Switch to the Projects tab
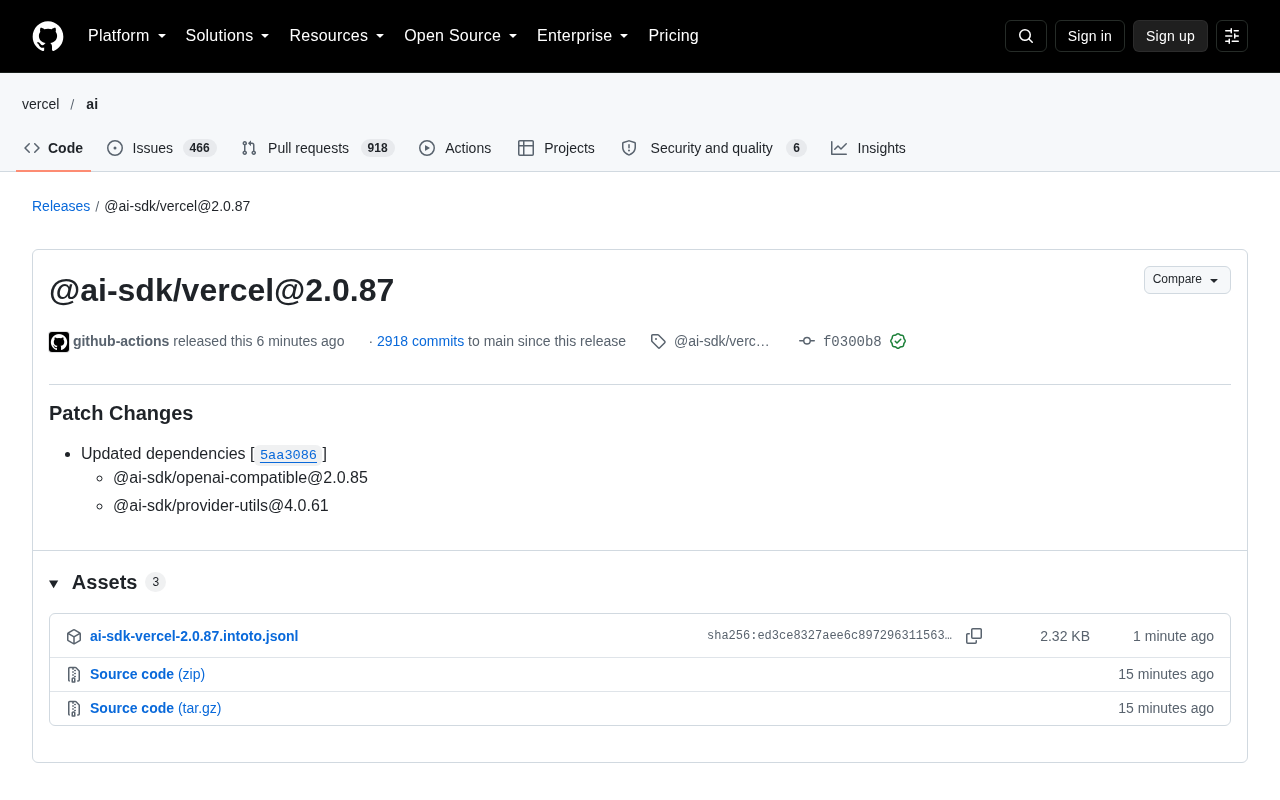 click(556, 148)
